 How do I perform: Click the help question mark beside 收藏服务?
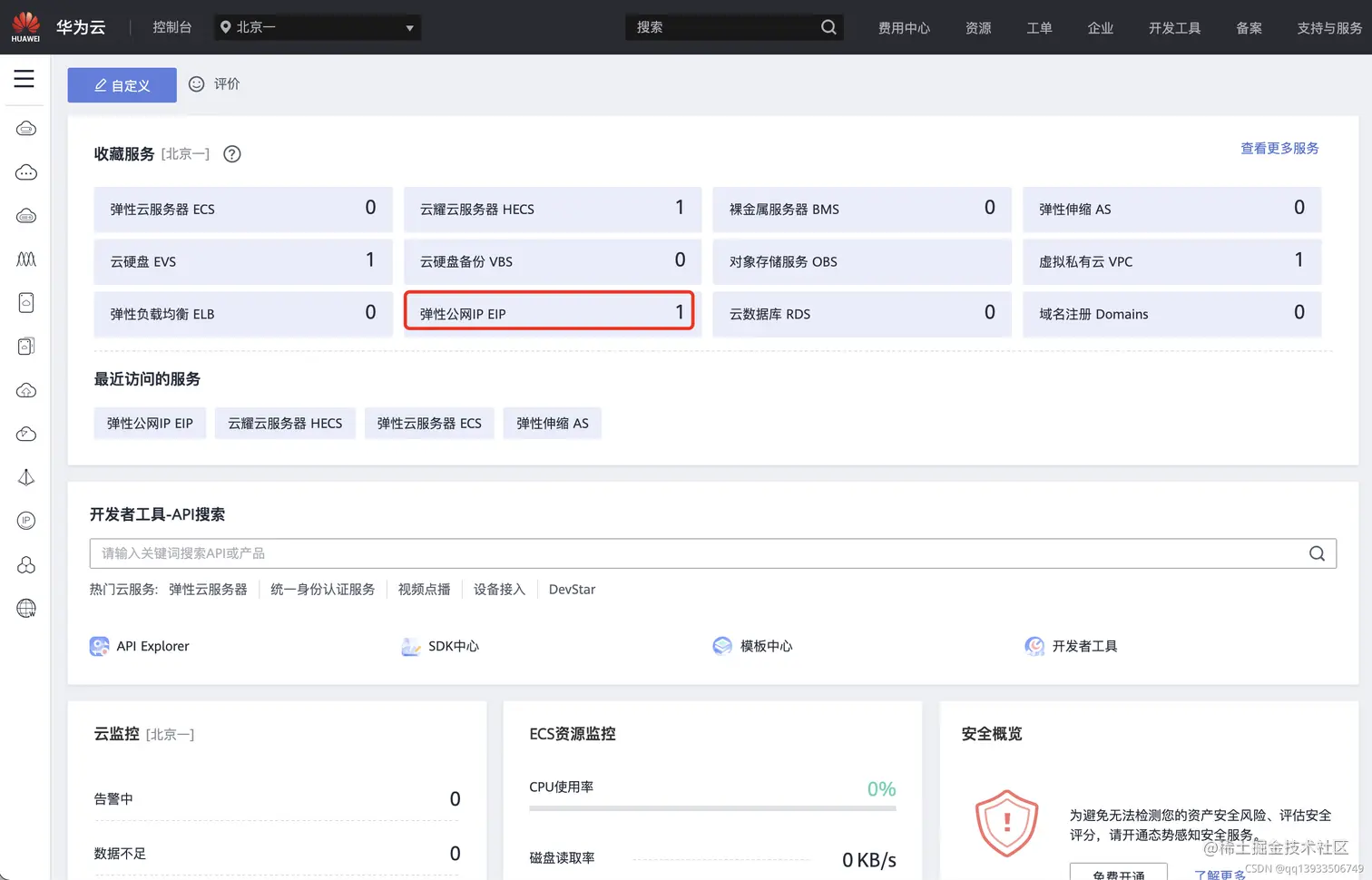coord(232,154)
